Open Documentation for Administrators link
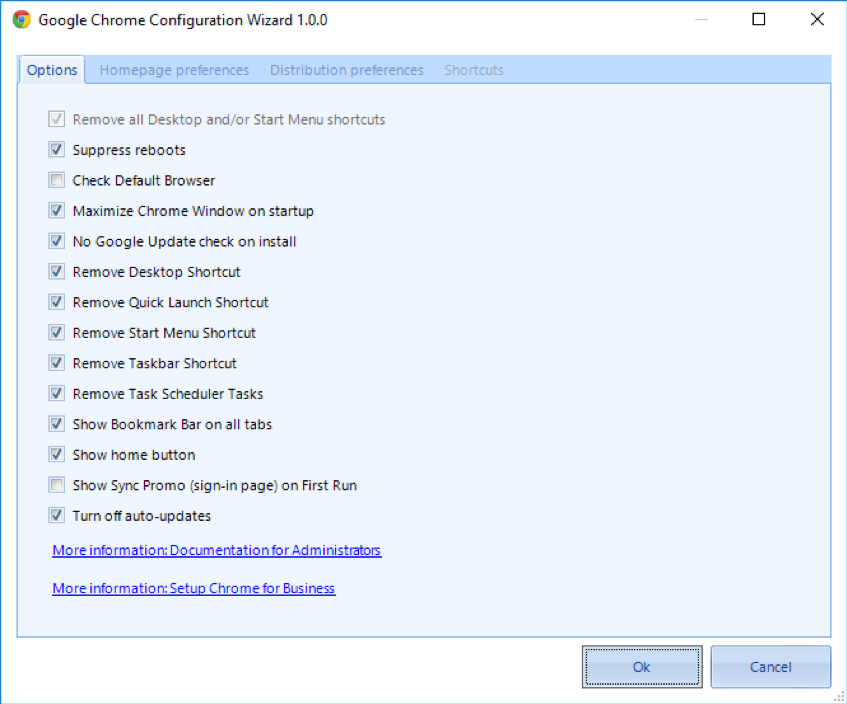 pyautogui.click(x=217, y=550)
